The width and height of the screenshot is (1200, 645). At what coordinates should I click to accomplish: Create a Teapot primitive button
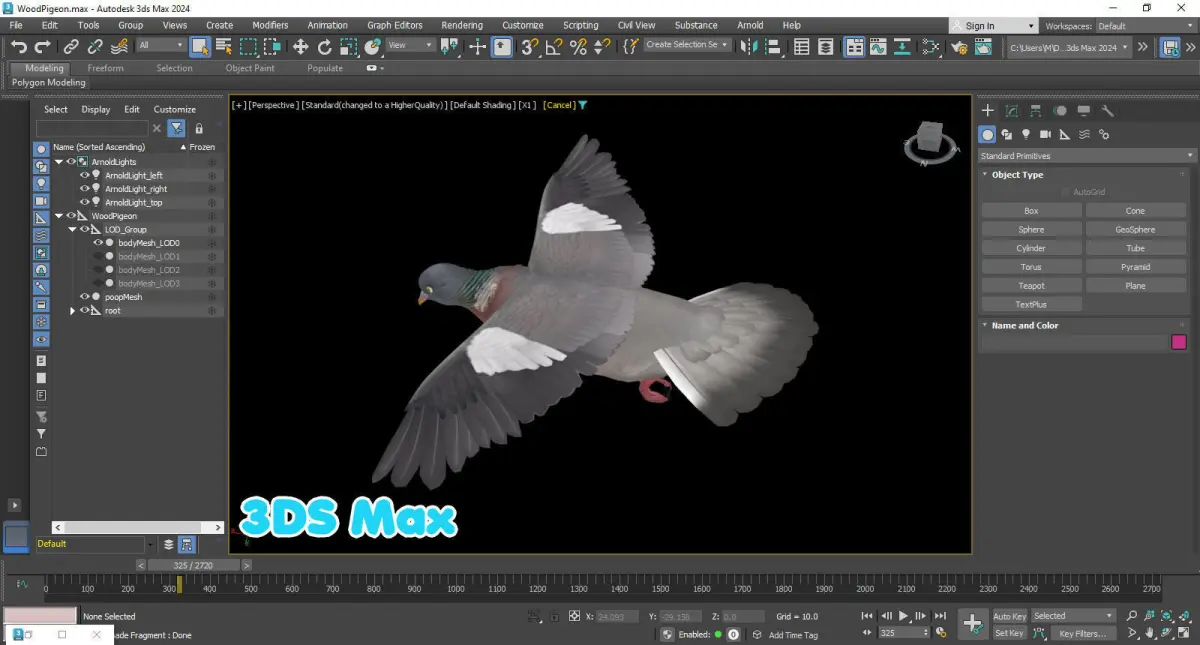1031,286
